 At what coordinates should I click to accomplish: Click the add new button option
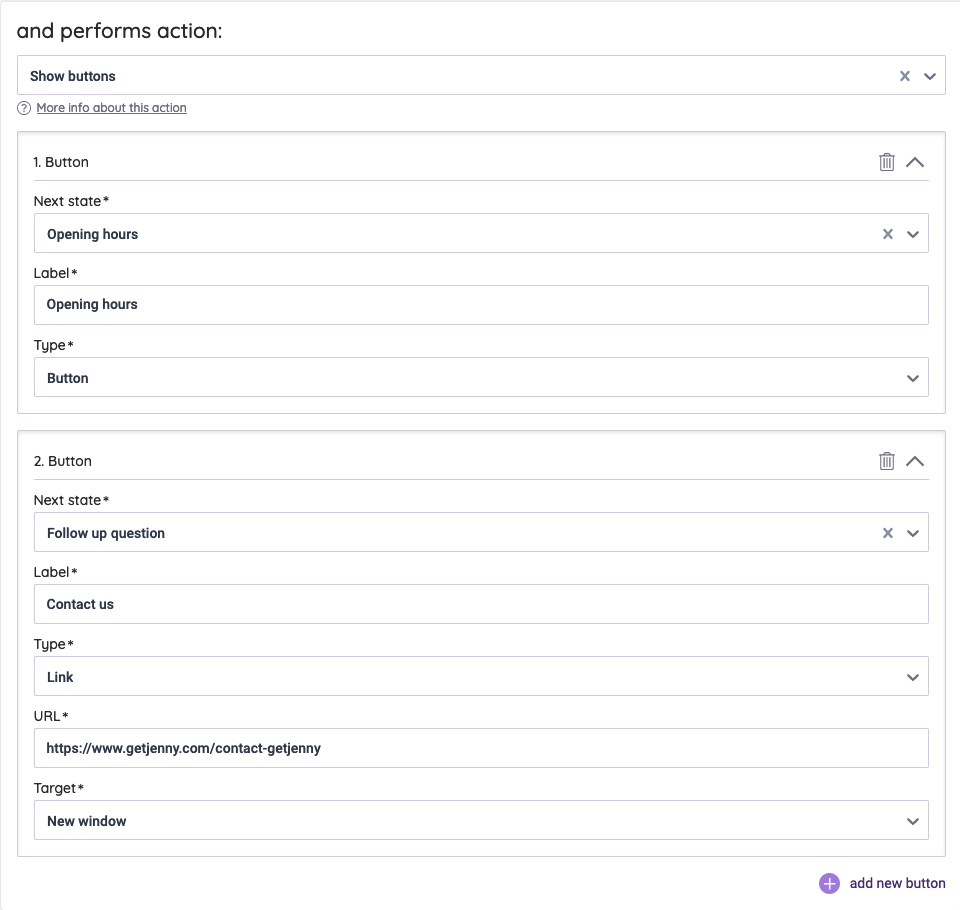coord(896,883)
